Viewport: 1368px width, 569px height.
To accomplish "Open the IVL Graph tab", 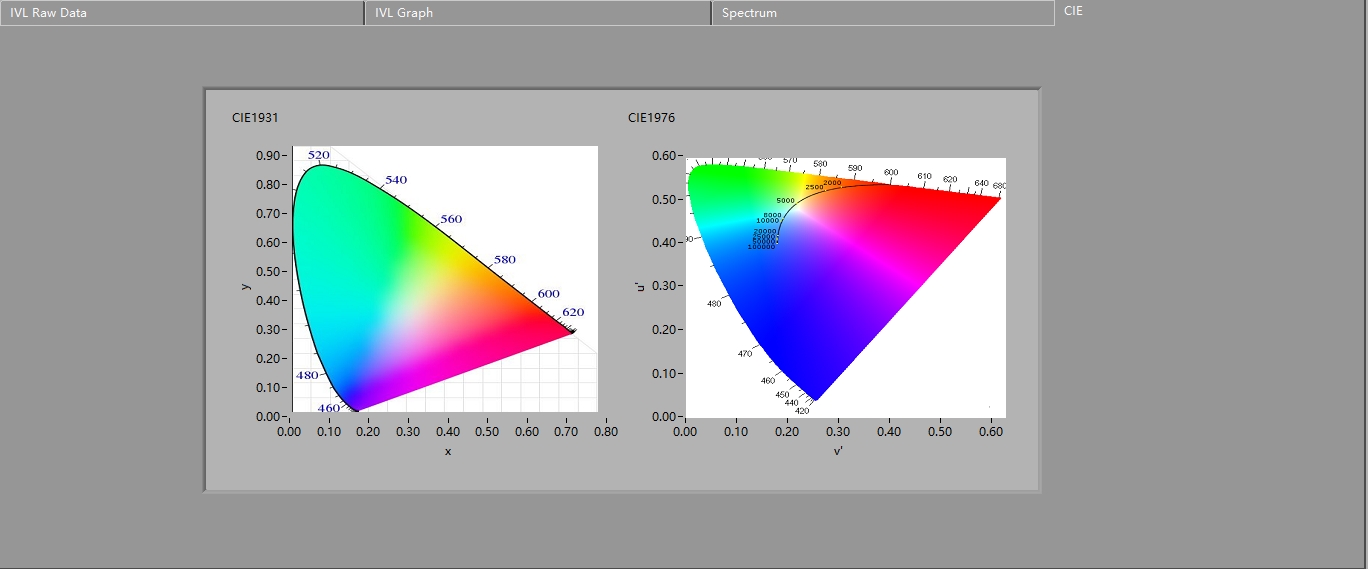I will click(537, 13).
